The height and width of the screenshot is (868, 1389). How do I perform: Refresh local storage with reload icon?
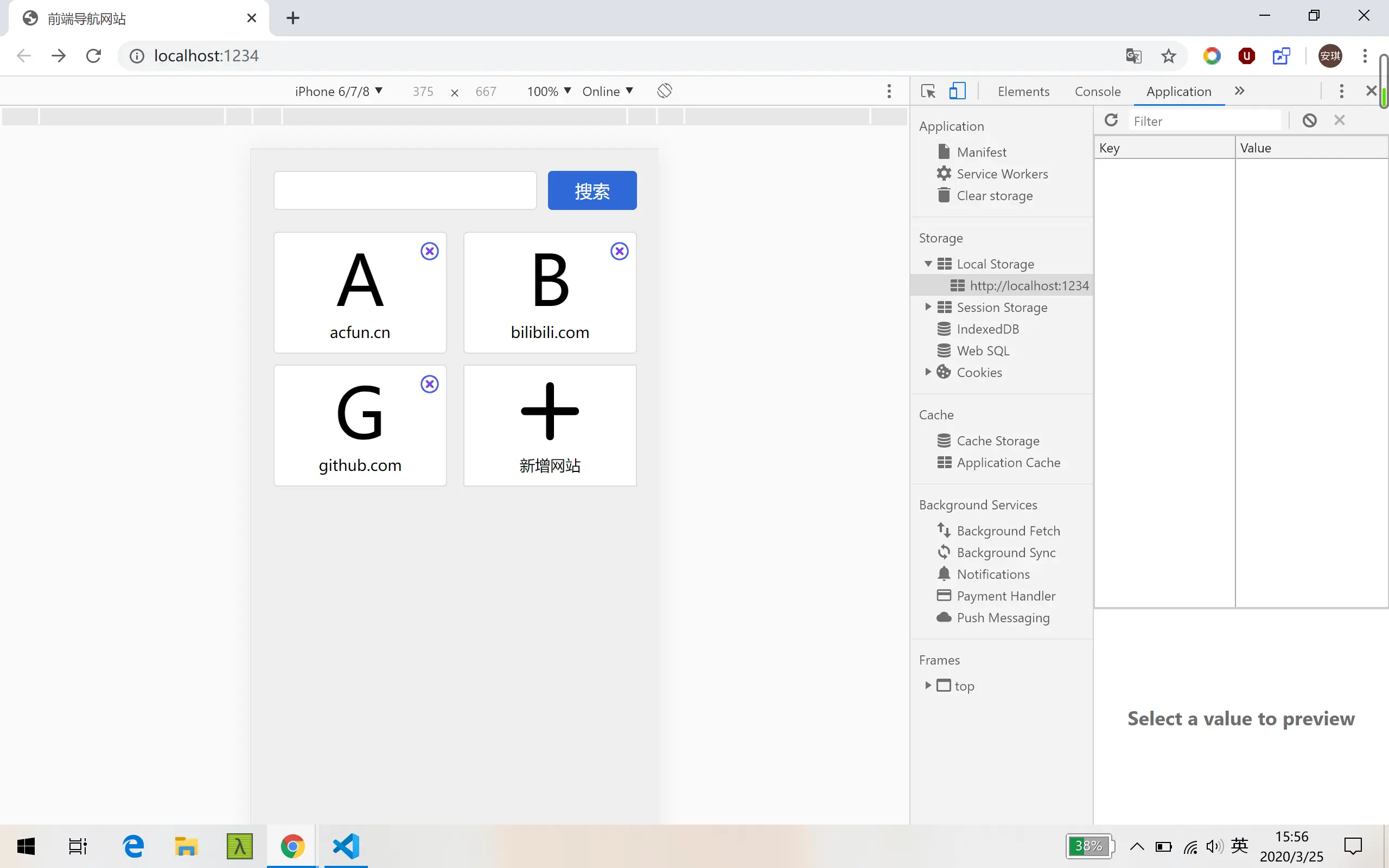pos(1111,120)
